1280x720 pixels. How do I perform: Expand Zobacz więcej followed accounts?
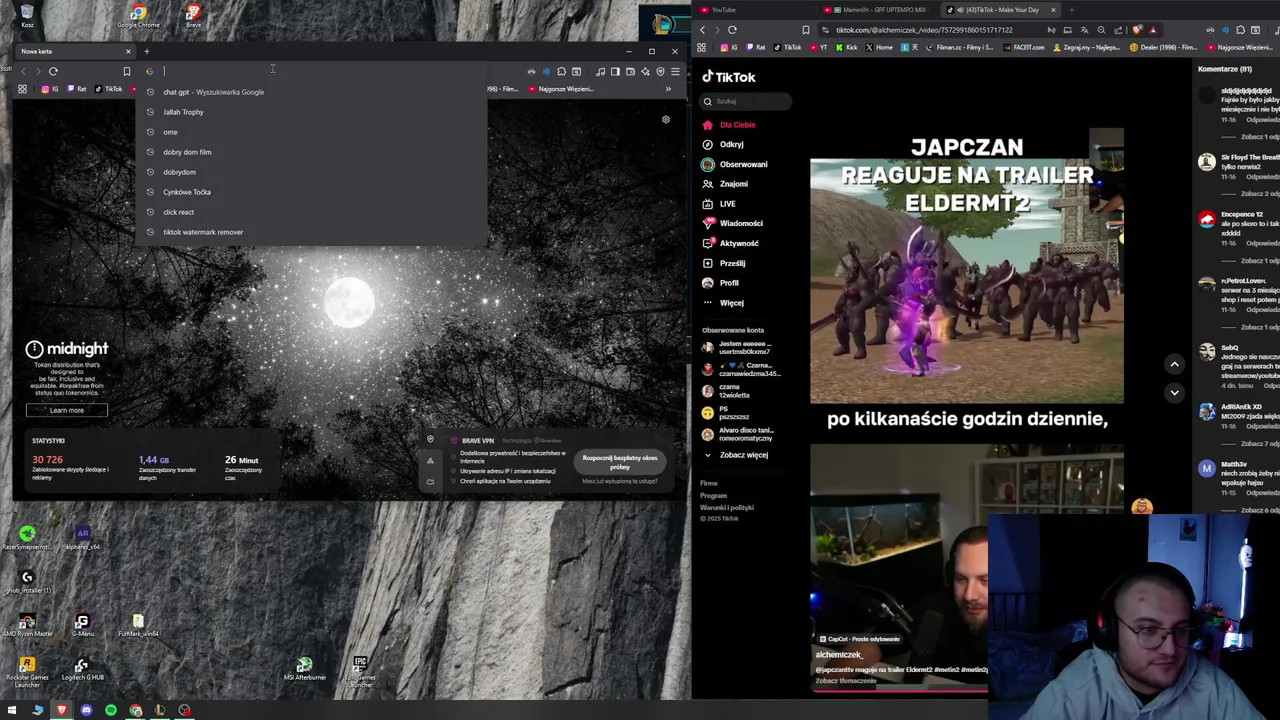pyautogui.click(x=735, y=455)
